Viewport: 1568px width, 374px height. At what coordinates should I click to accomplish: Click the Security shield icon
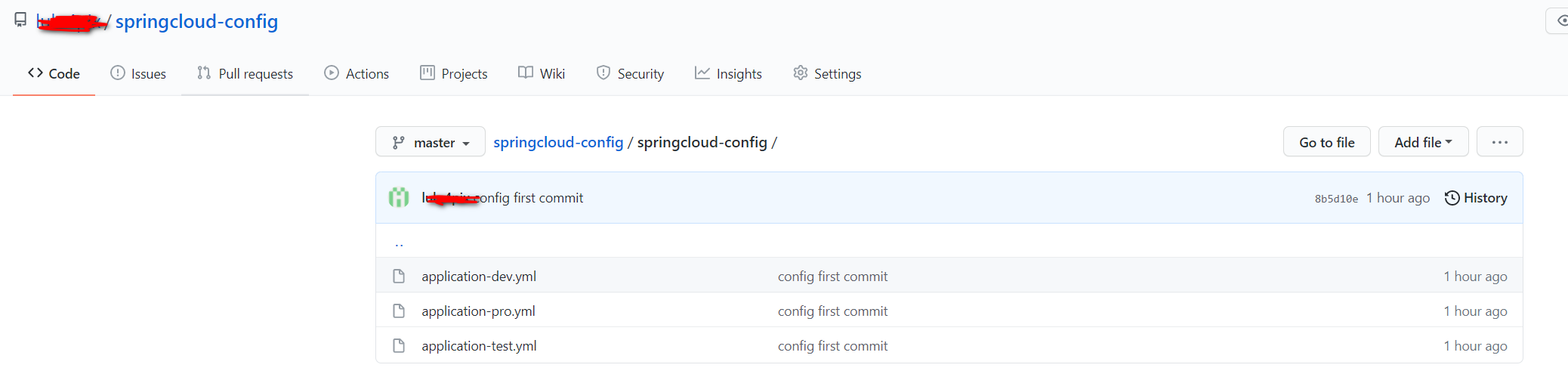click(603, 73)
